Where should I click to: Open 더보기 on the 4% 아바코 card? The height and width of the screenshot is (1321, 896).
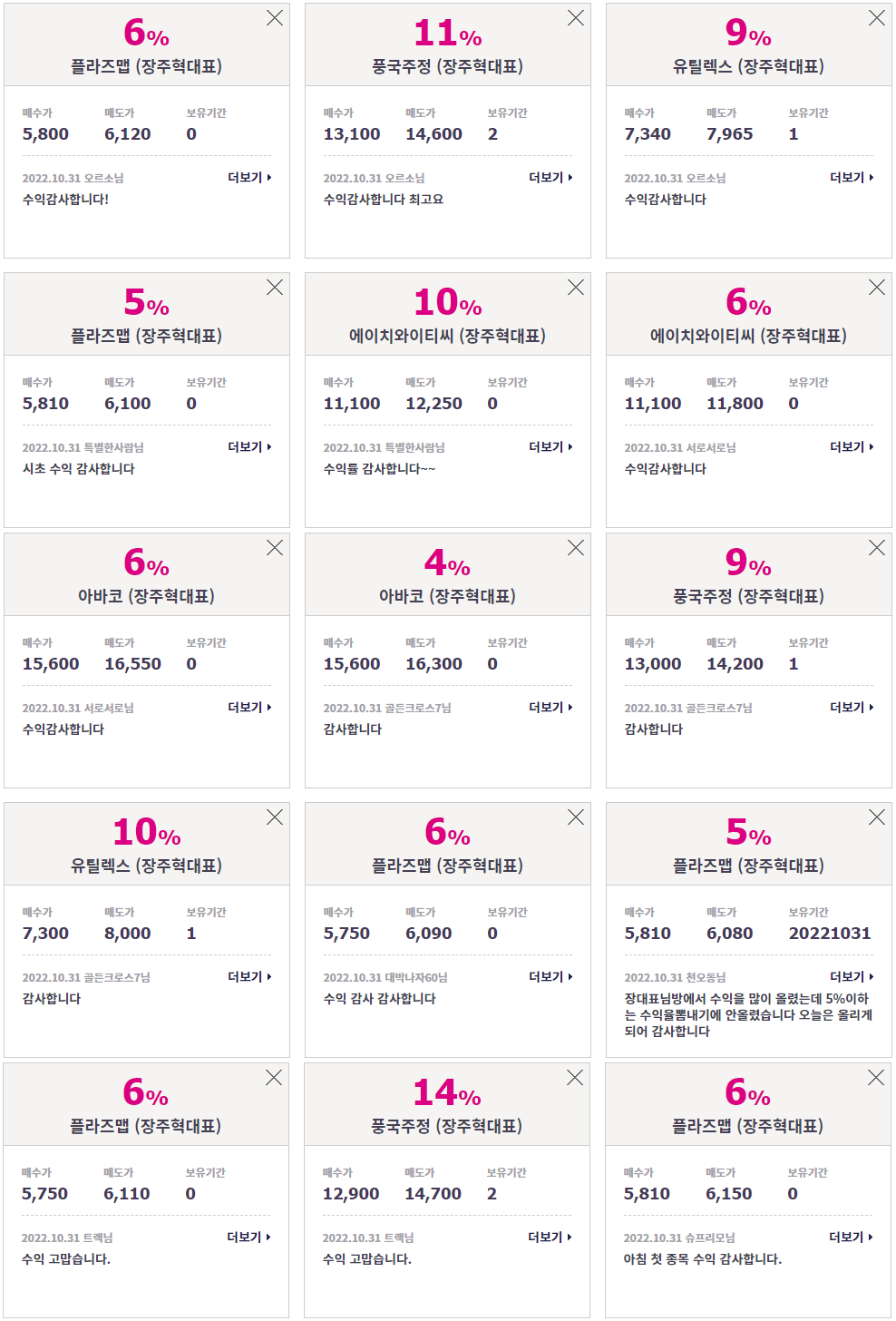(551, 708)
